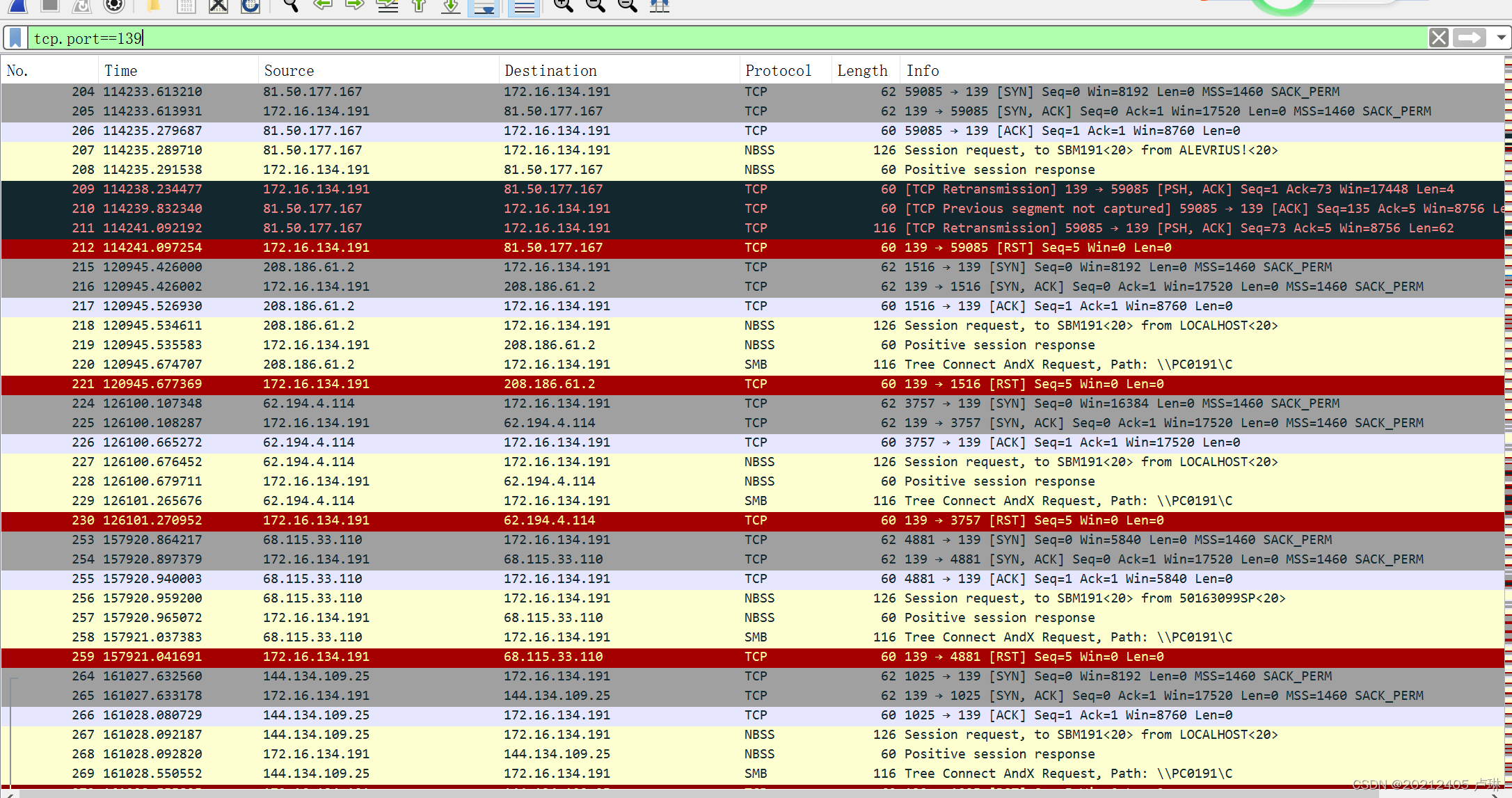The image size is (1512, 798).
Task: Close this capture file
Action: [218, 6]
